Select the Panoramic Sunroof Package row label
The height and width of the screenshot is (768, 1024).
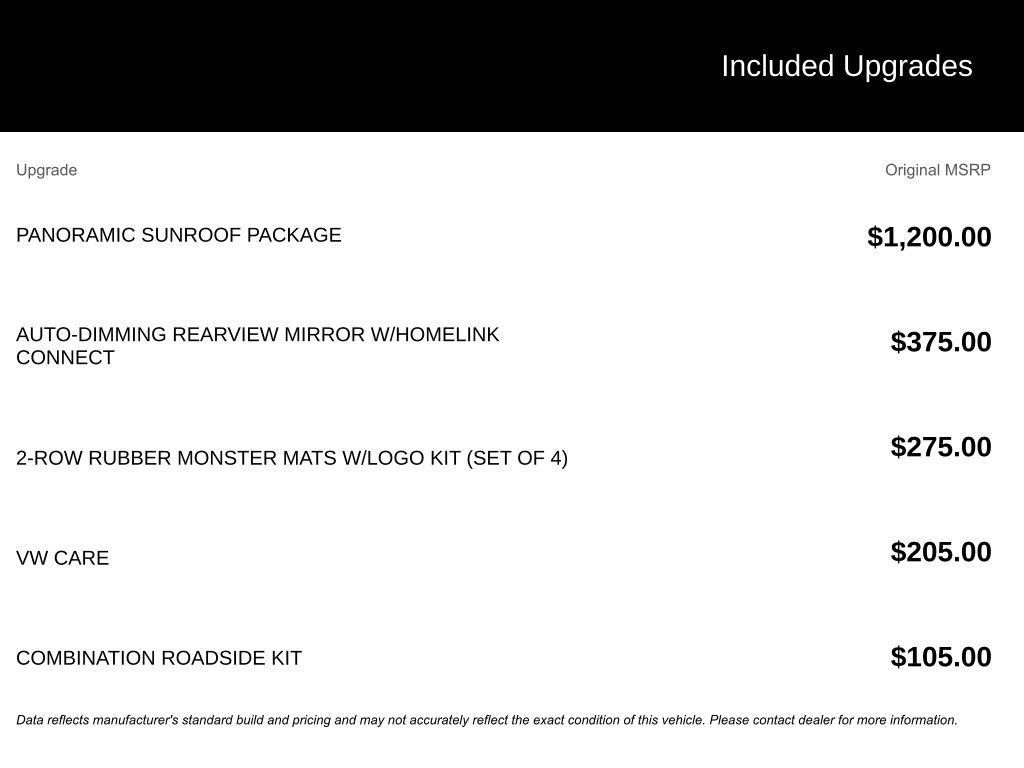[x=178, y=235]
